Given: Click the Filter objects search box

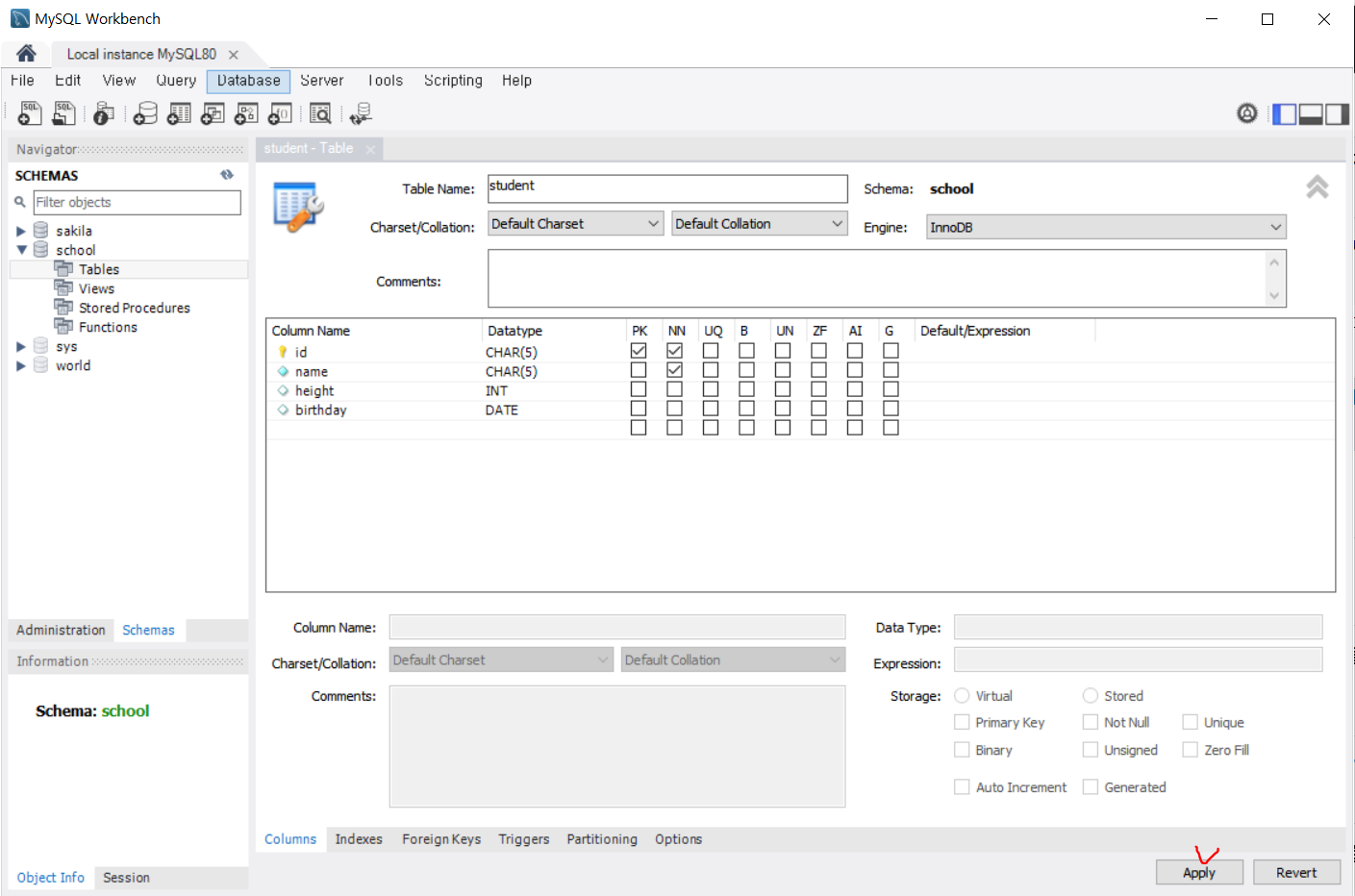Looking at the screenshot, I should (137, 202).
